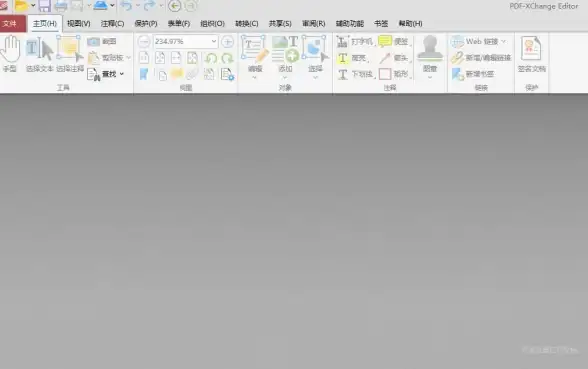This screenshot has height=369, width=588.
Task: Open dropdown arrow next to Scan icon
Action: tap(112, 6)
